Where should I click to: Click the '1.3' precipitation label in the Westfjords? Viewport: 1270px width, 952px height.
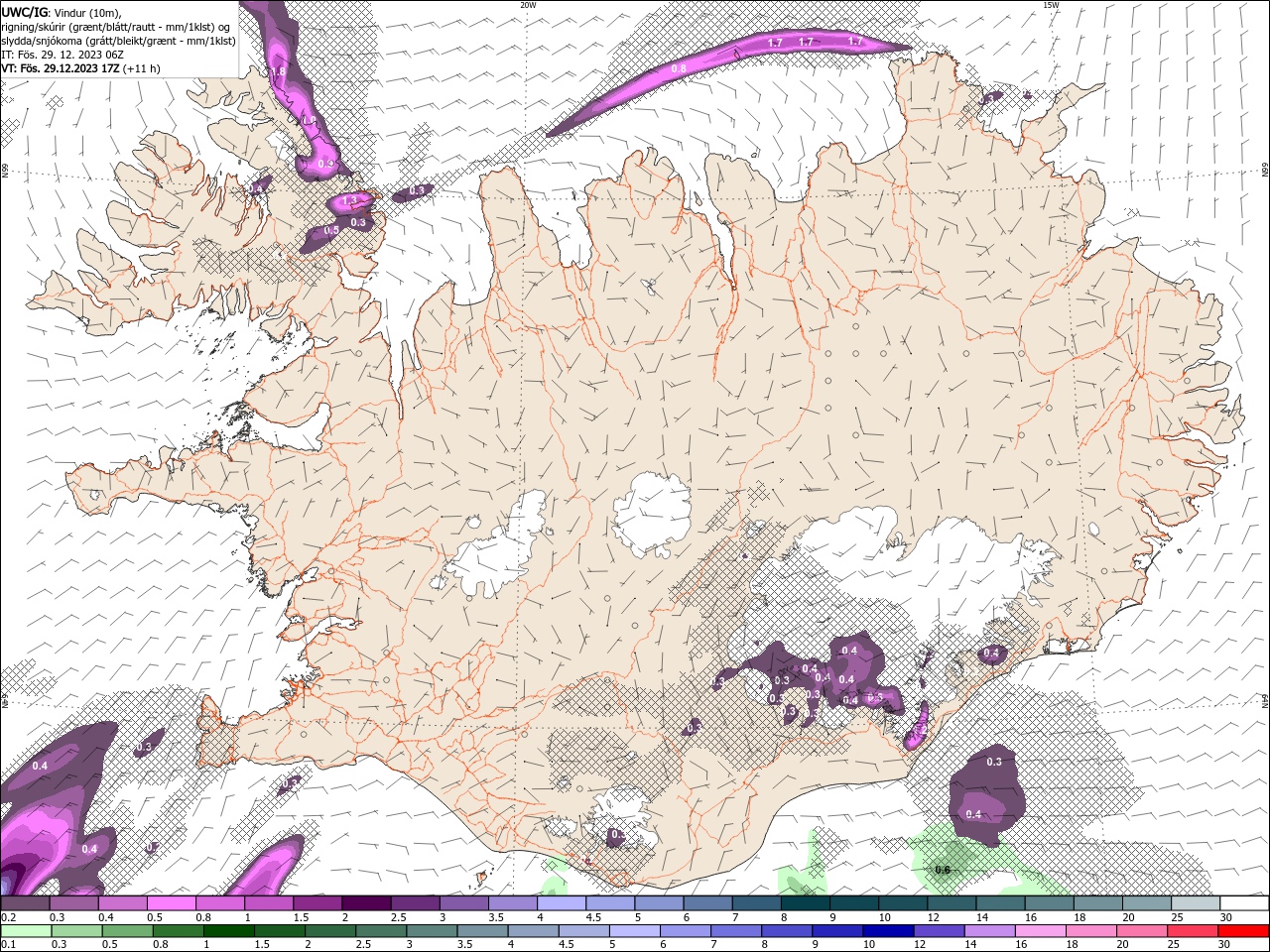[x=348, y=201]
